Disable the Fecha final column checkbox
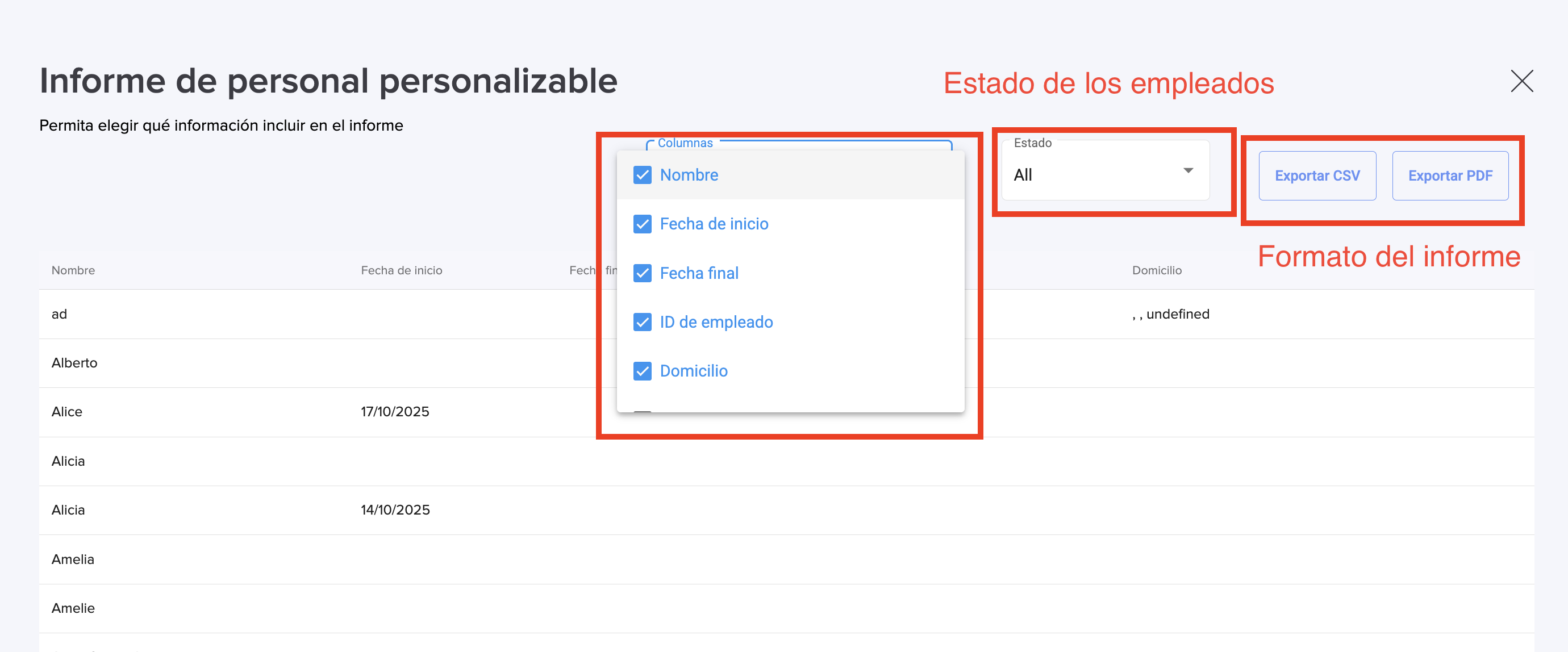Viewport: 1568px width, 652px height. click(642, 273)
